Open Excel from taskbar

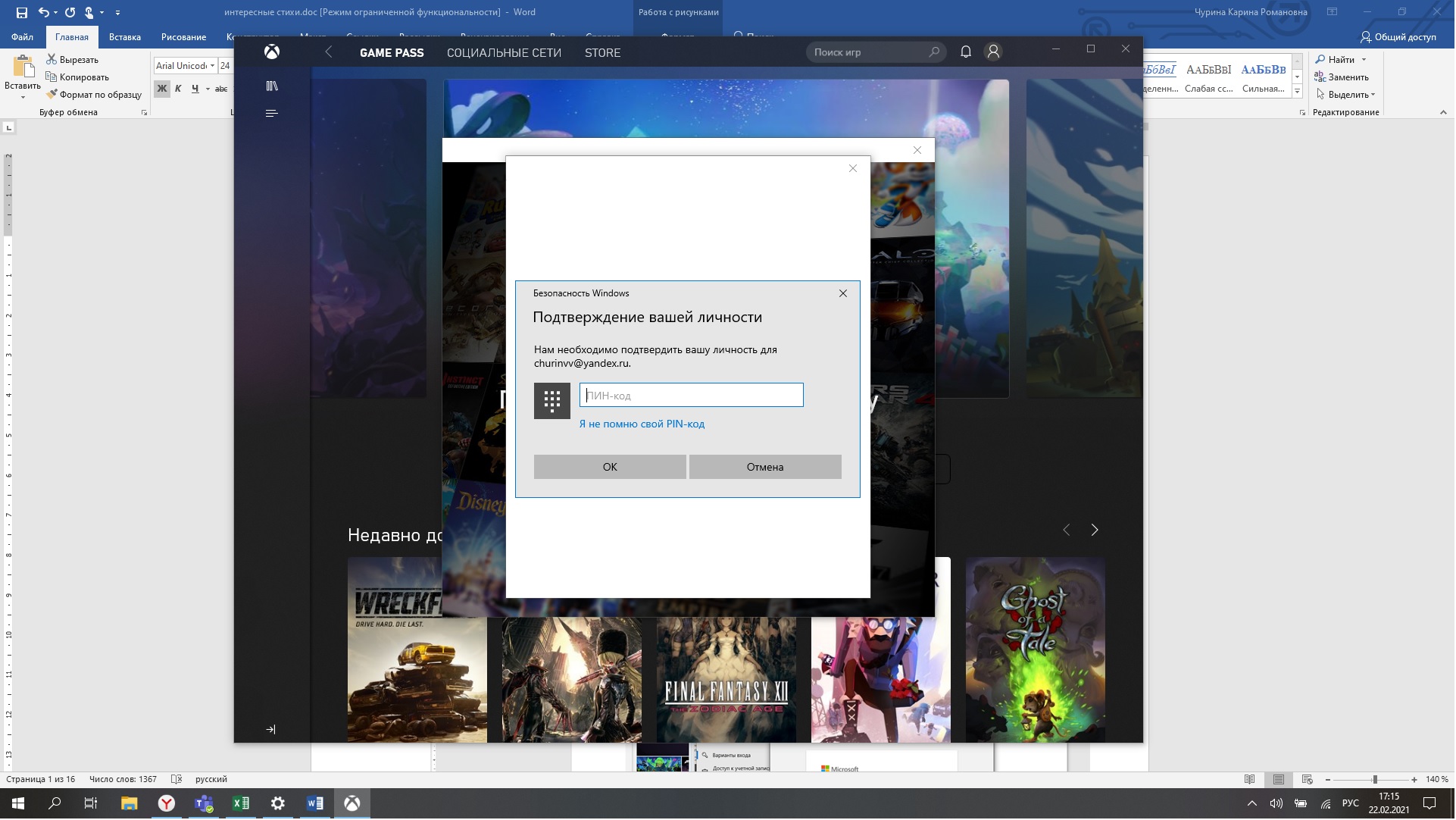[241, 805]
